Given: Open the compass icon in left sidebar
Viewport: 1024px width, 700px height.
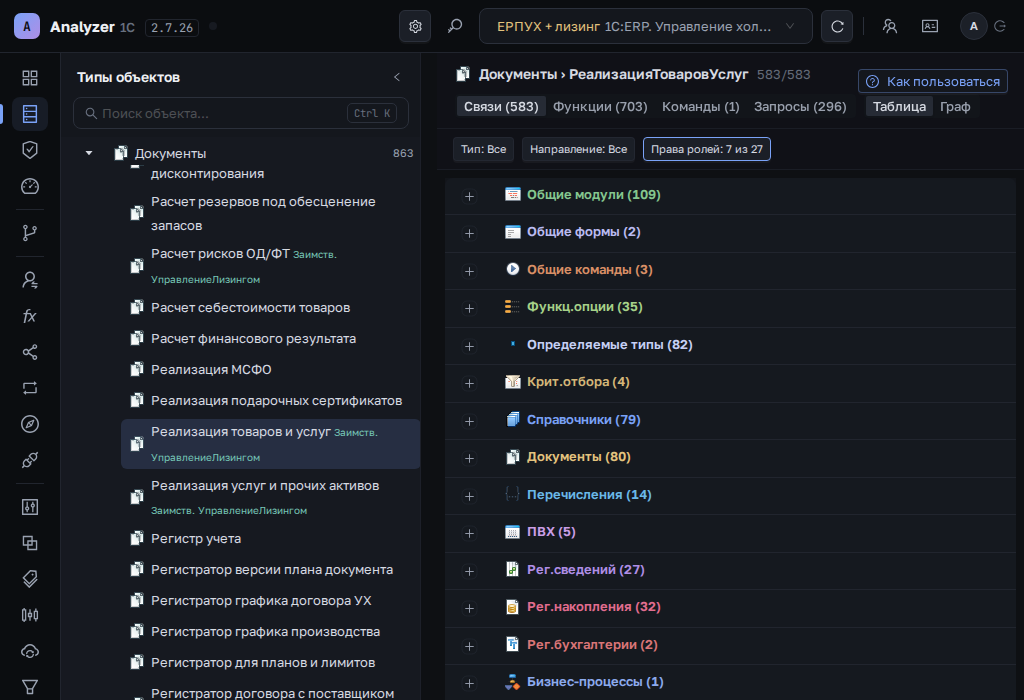Looking at the screenshot, I should pyautogui.click(x=30, y=424).
